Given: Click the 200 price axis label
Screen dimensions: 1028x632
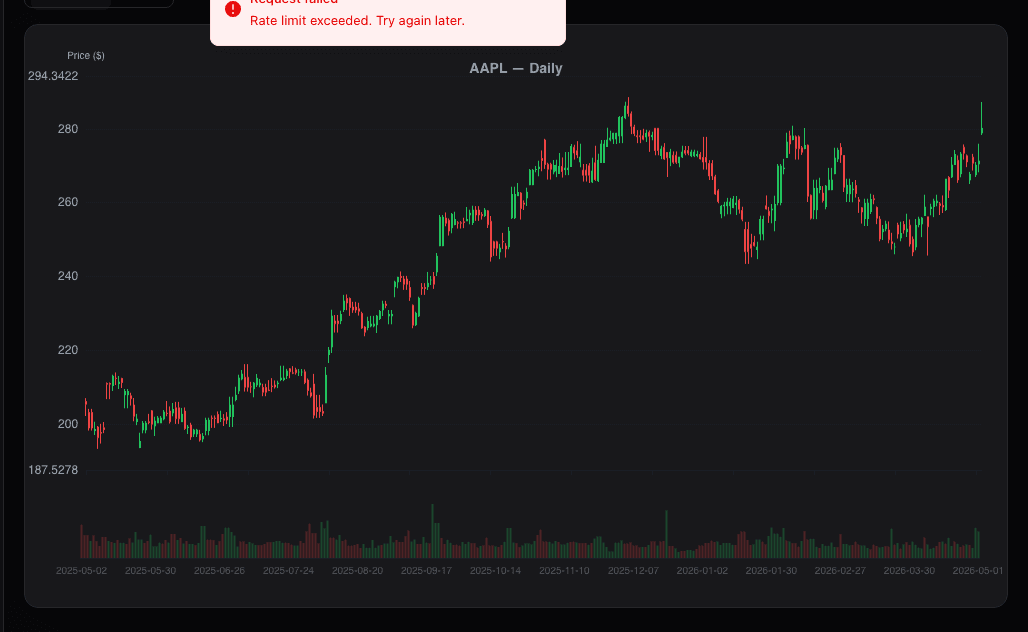Looking at the screenshot, I should (x=68, y=424).
